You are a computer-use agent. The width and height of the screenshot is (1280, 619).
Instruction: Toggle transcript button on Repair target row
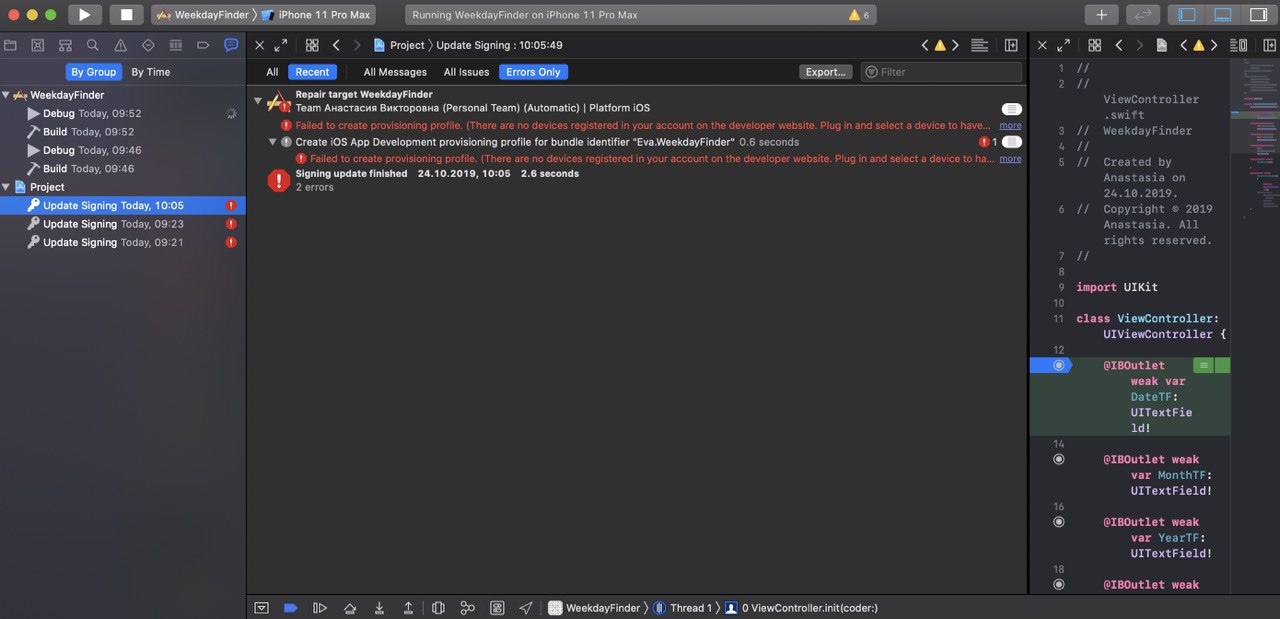[x=1011, y=108]
